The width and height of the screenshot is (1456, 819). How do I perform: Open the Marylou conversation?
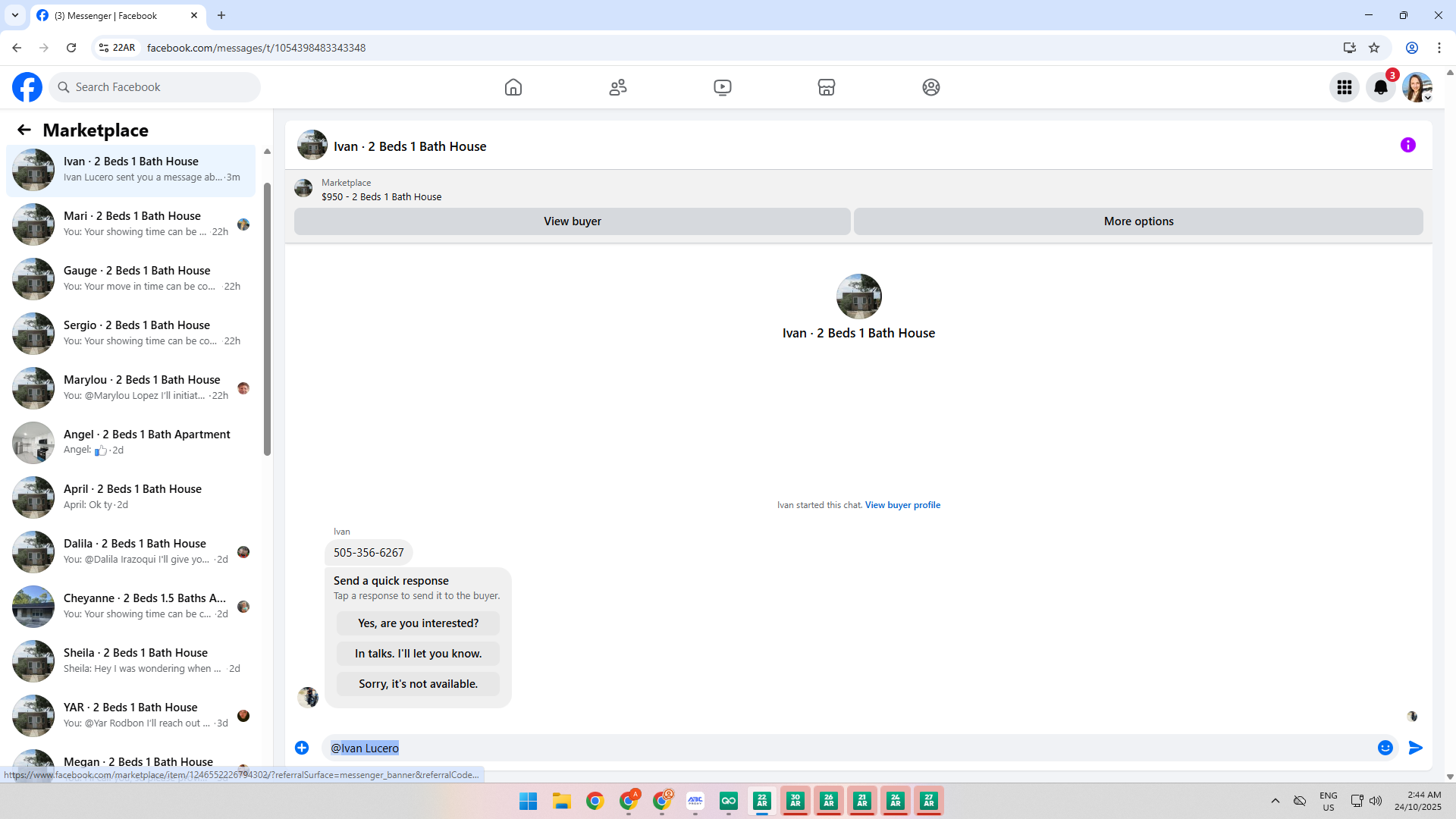tap(131, 388)
